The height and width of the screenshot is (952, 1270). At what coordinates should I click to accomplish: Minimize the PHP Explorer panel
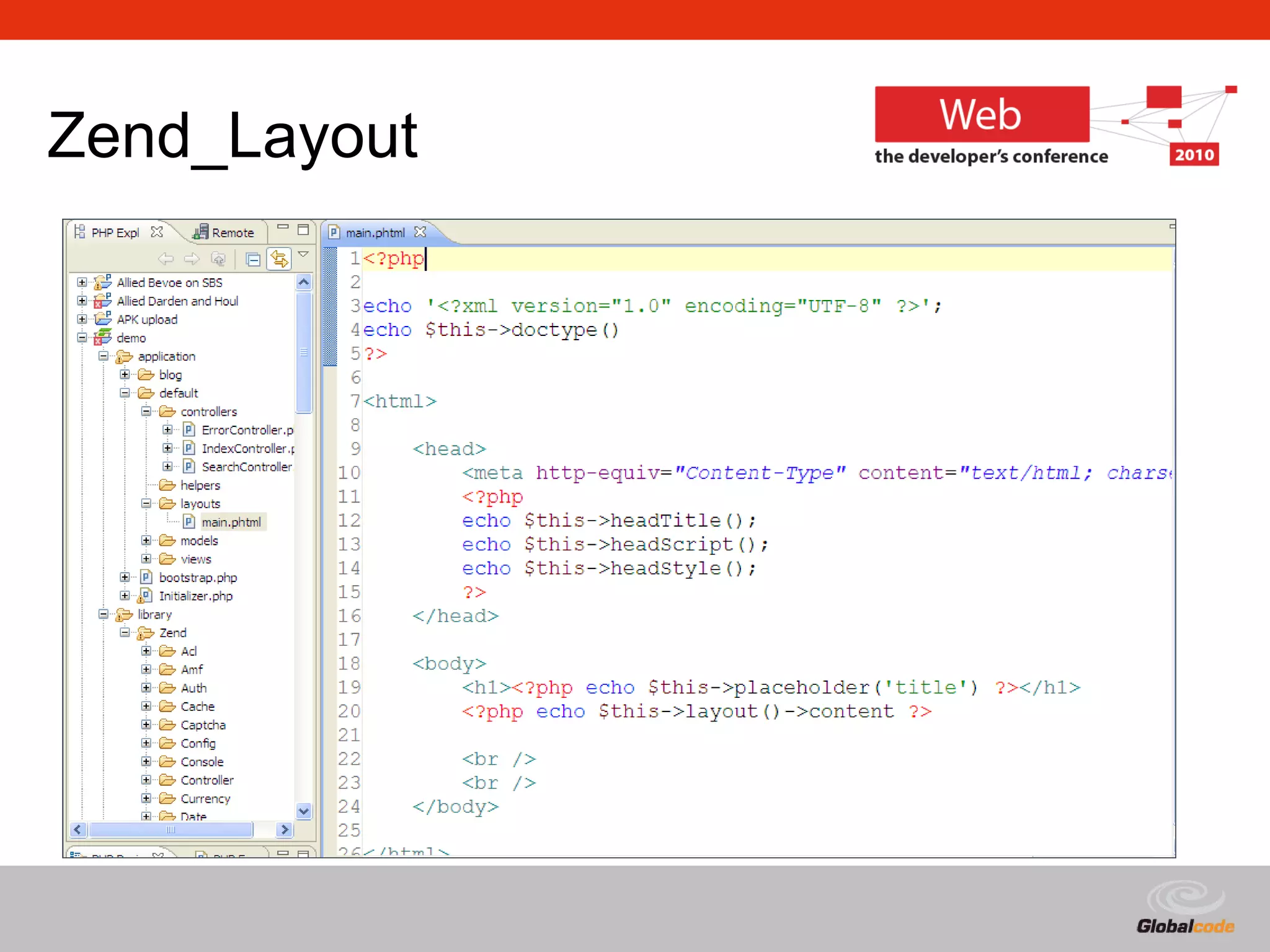pyautogui.click(x=283, y=227)
